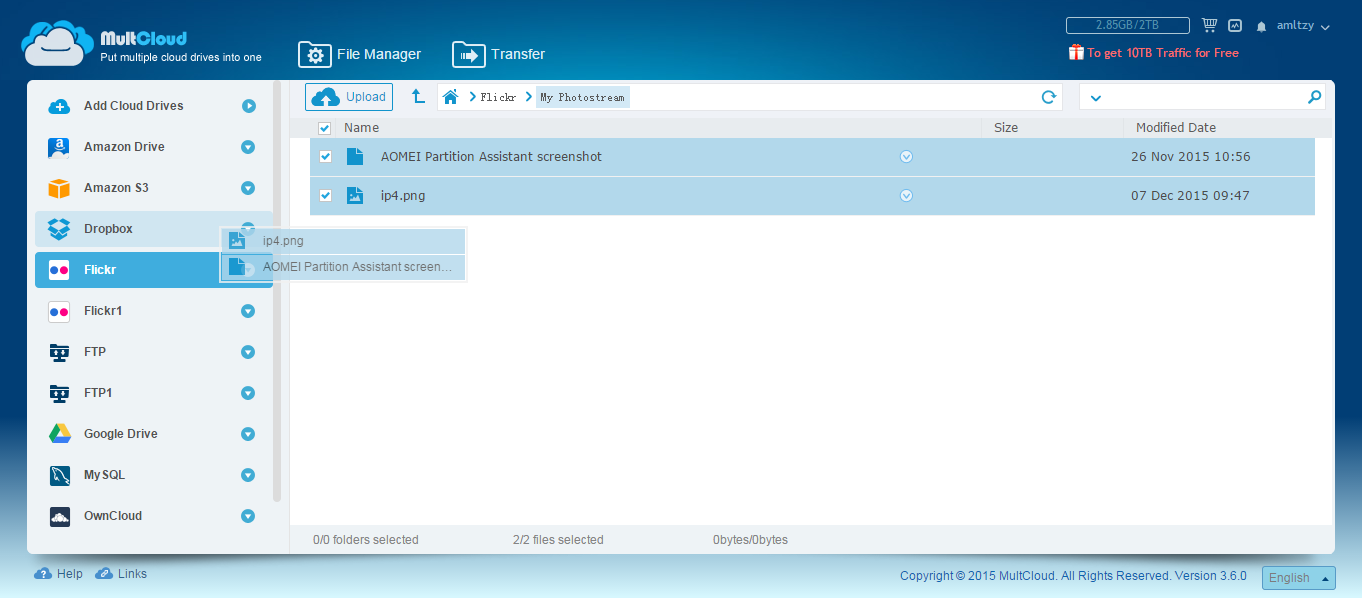Select Flickr in breadcrumb path
Image resolution: width=1362 pixels, height=599 pixels.
498,98
